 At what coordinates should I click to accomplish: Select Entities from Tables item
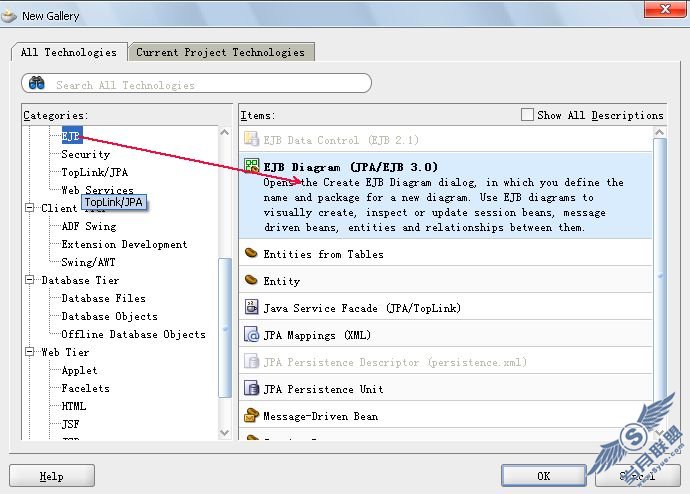pos(445,254)
